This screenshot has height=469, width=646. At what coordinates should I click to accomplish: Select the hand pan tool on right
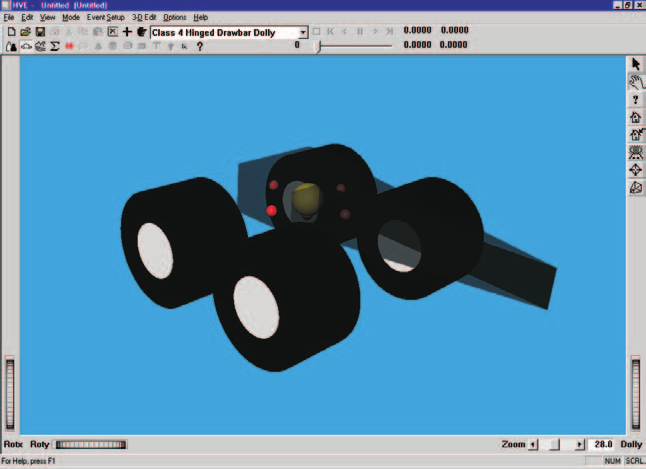636,82
